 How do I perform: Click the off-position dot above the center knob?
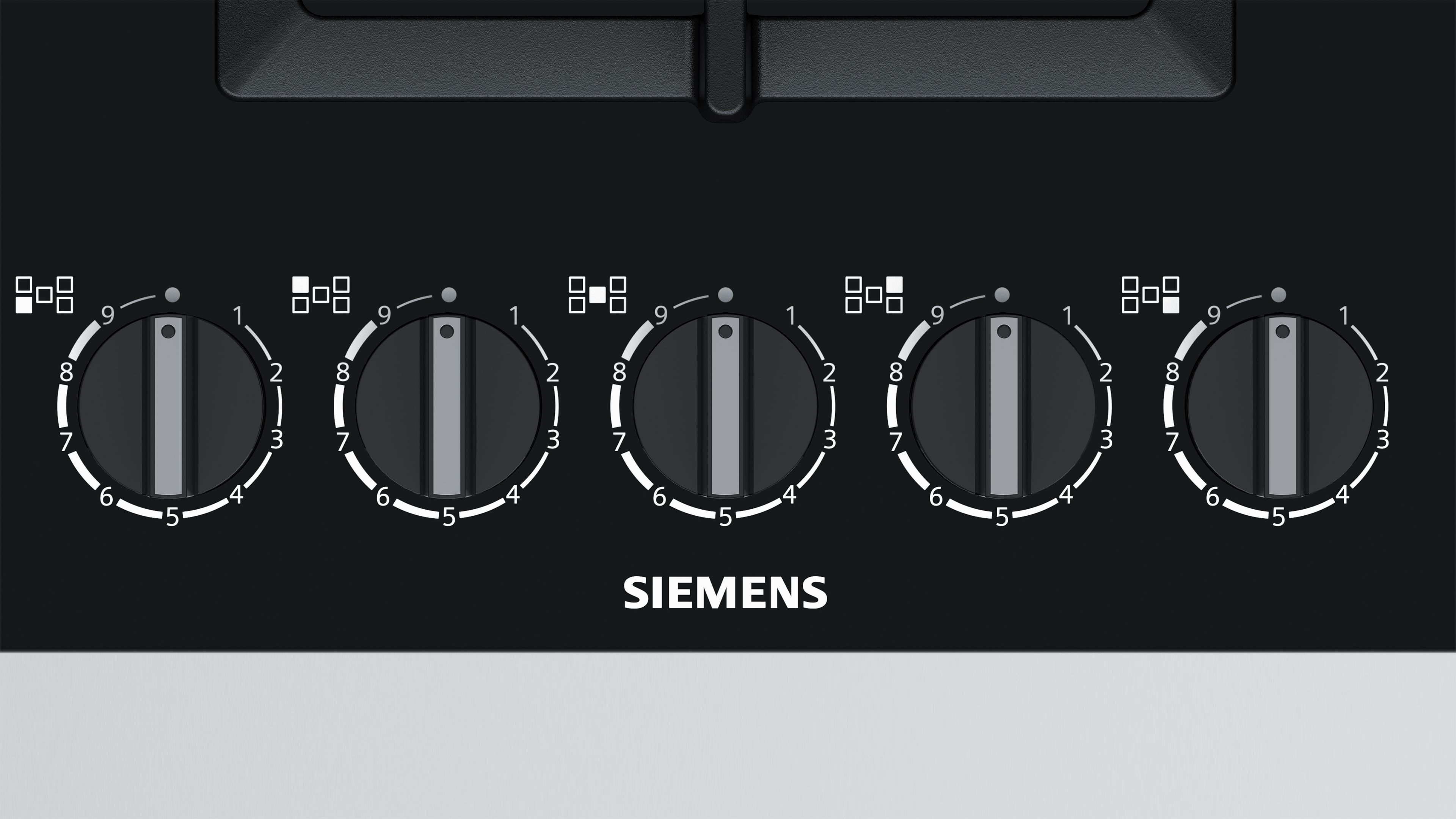[725, 295]
